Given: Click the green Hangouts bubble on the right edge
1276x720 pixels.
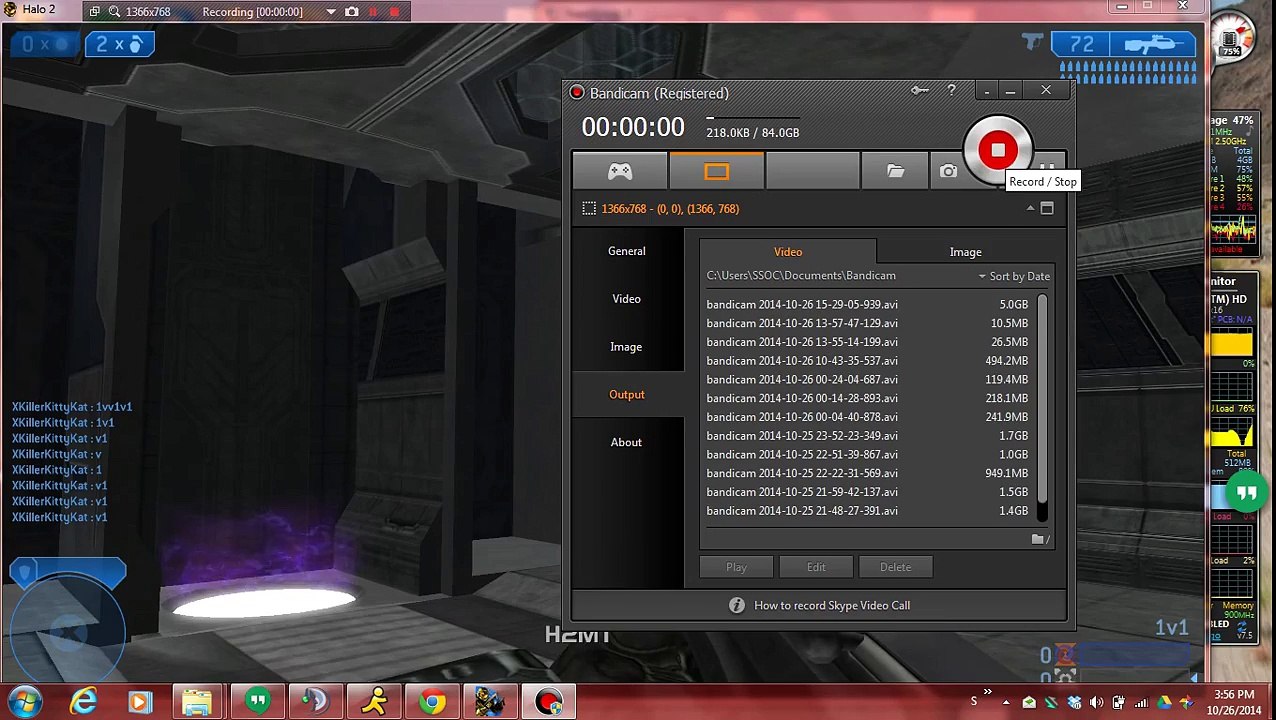Looking at the screenshot, I should click(1246, 492).
